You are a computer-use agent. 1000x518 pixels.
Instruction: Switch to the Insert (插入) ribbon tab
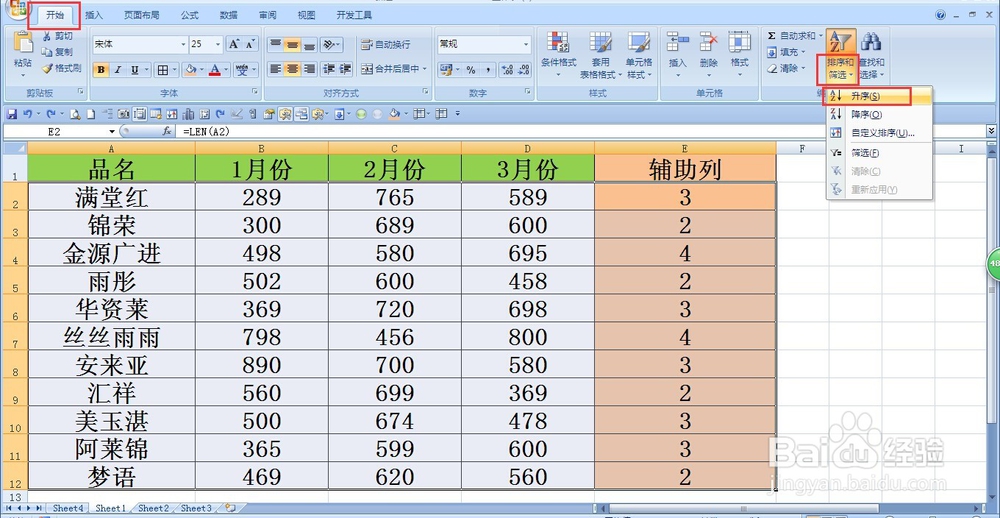94,15
